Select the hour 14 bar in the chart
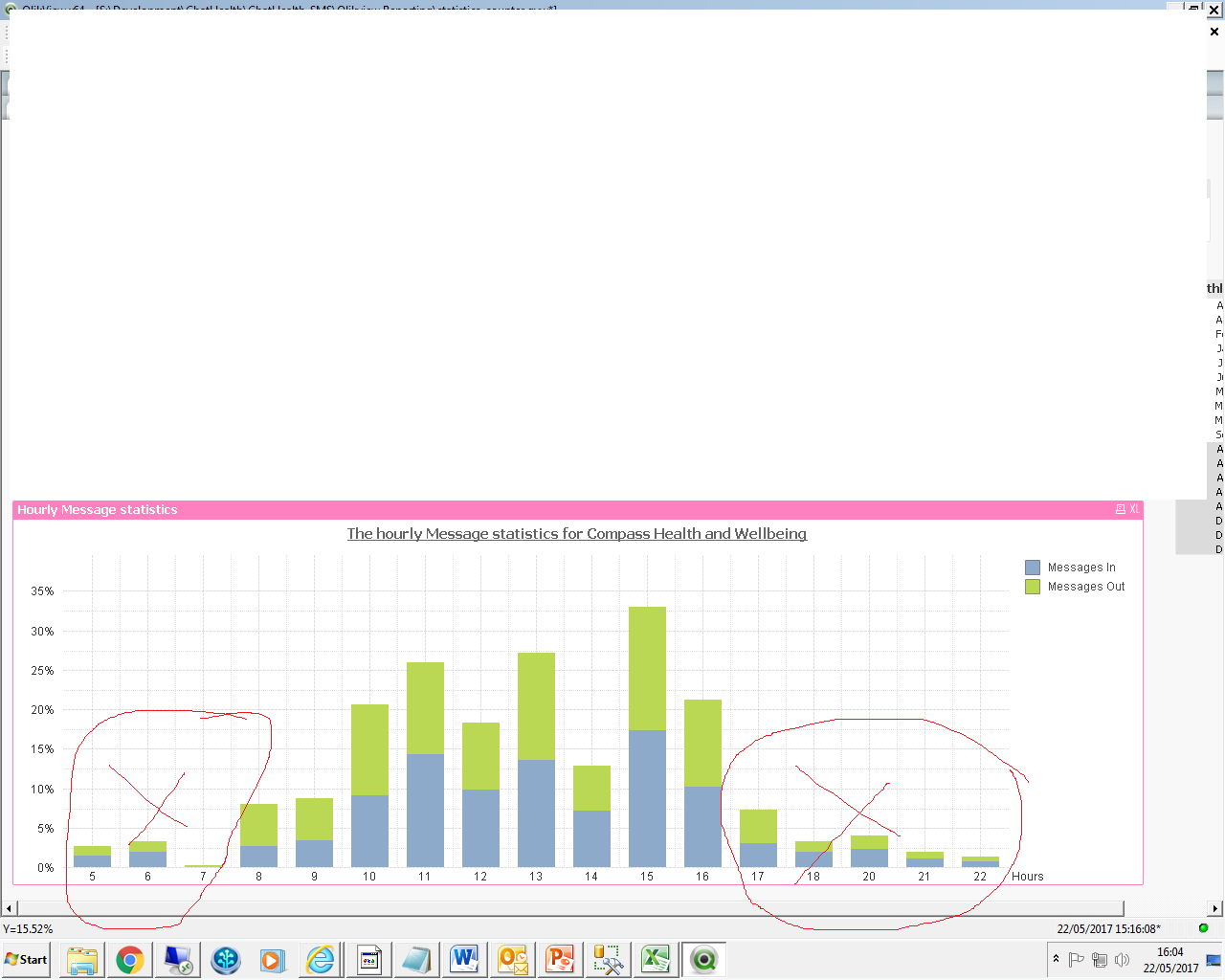 pyautogui.click(x=591, y=816)
